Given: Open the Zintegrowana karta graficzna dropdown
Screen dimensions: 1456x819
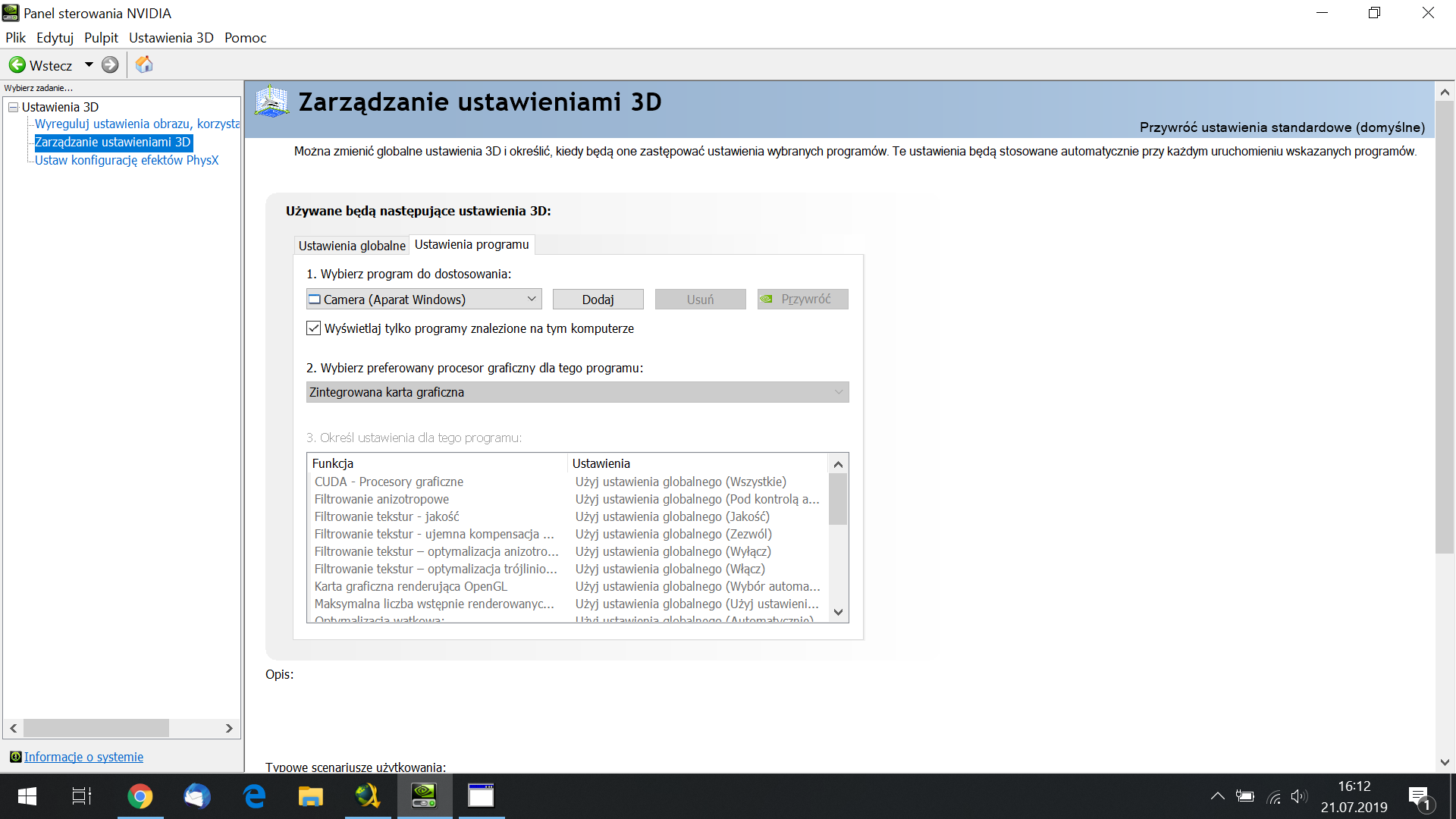Looking at the screenshot, I should tap(577, 392).
